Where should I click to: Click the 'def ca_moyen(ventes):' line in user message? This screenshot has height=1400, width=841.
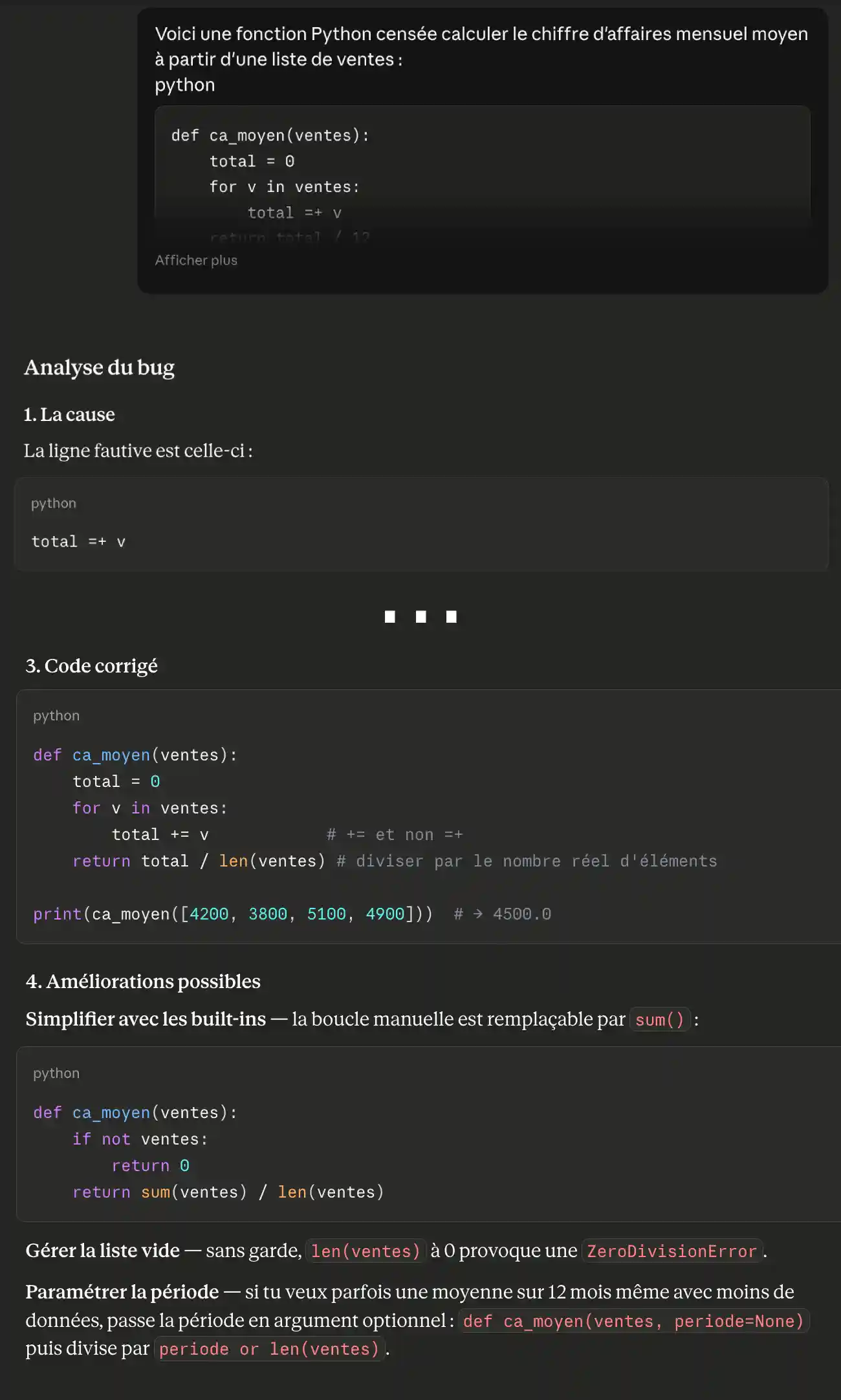tap(270, 136)
